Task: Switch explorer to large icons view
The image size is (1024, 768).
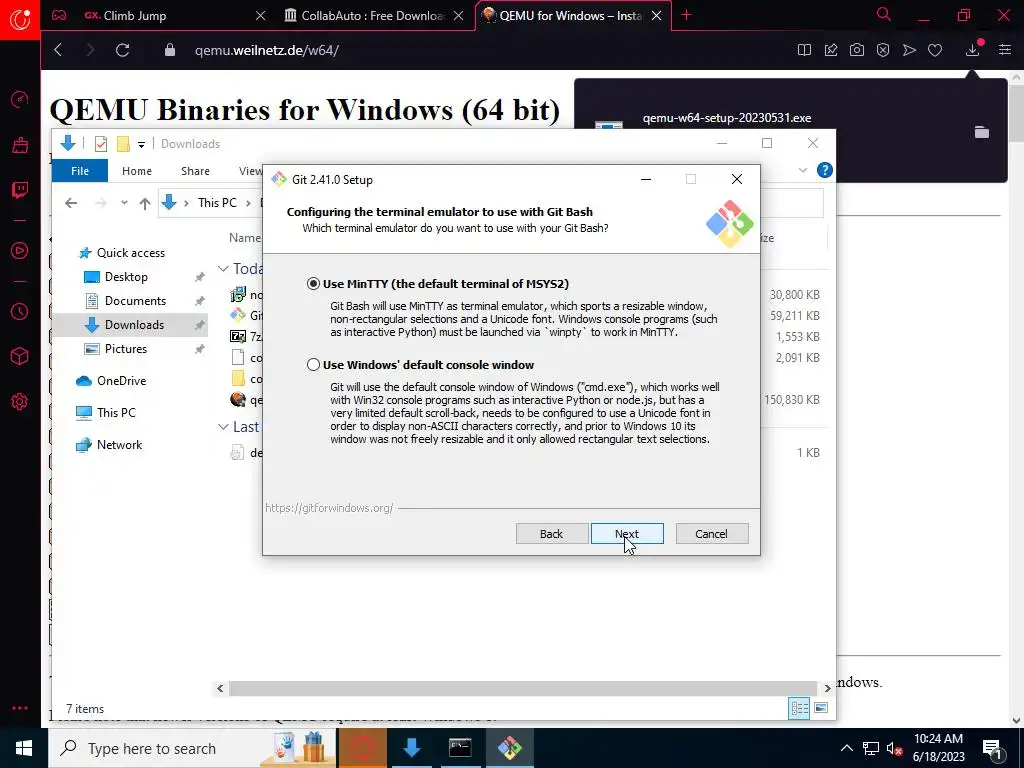Action: pyautogui.click(x=821, y=709)
